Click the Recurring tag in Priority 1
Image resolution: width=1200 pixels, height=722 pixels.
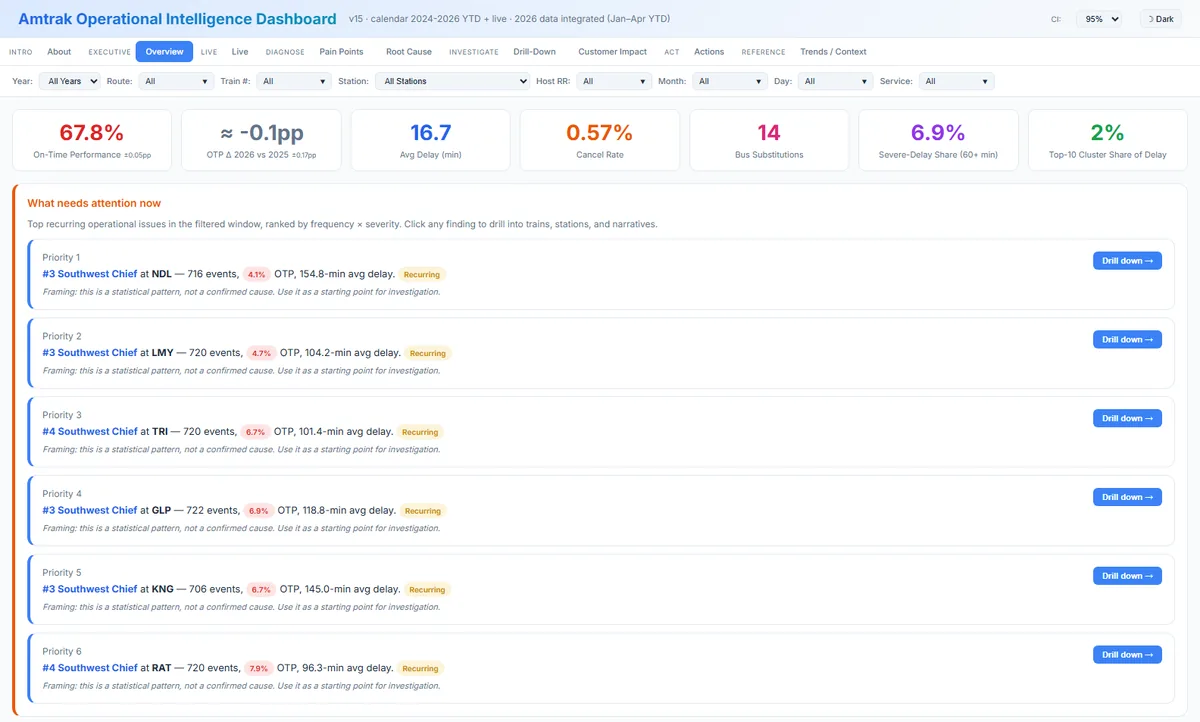pyautogui.click(x=422, y=274)
